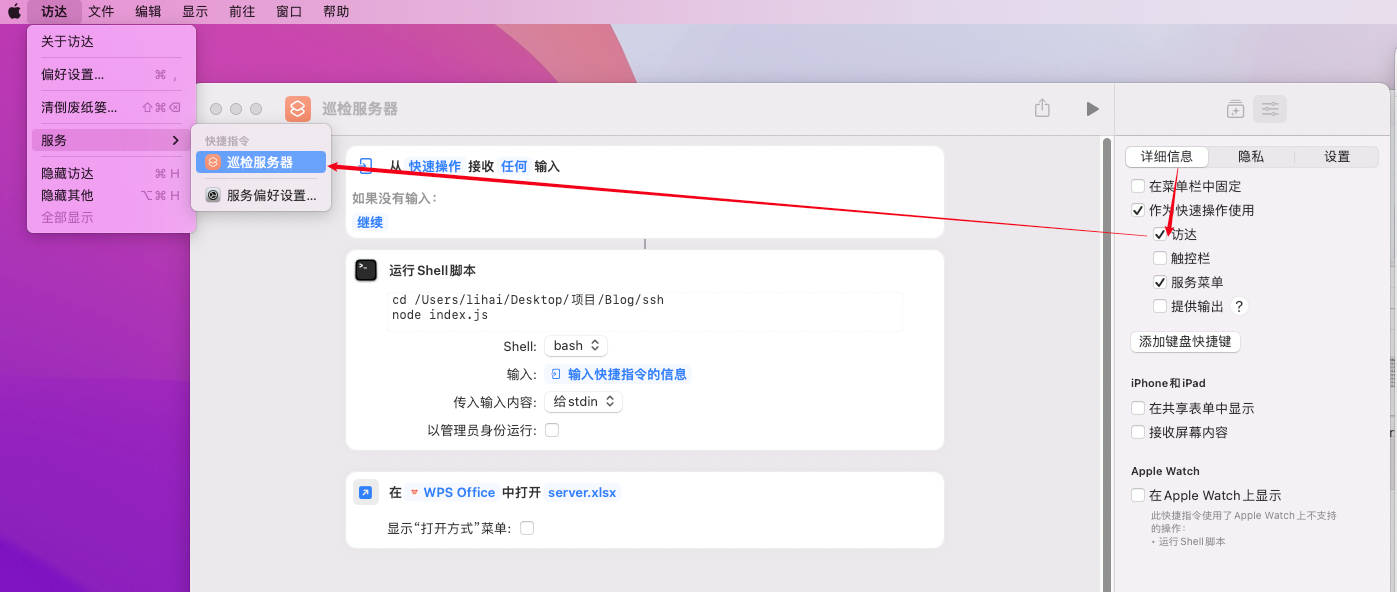The height and width of the screenshot is (592, 1397).
Task: Choose a different file via server.xlsx token
Action: click(x=582, y=492)
